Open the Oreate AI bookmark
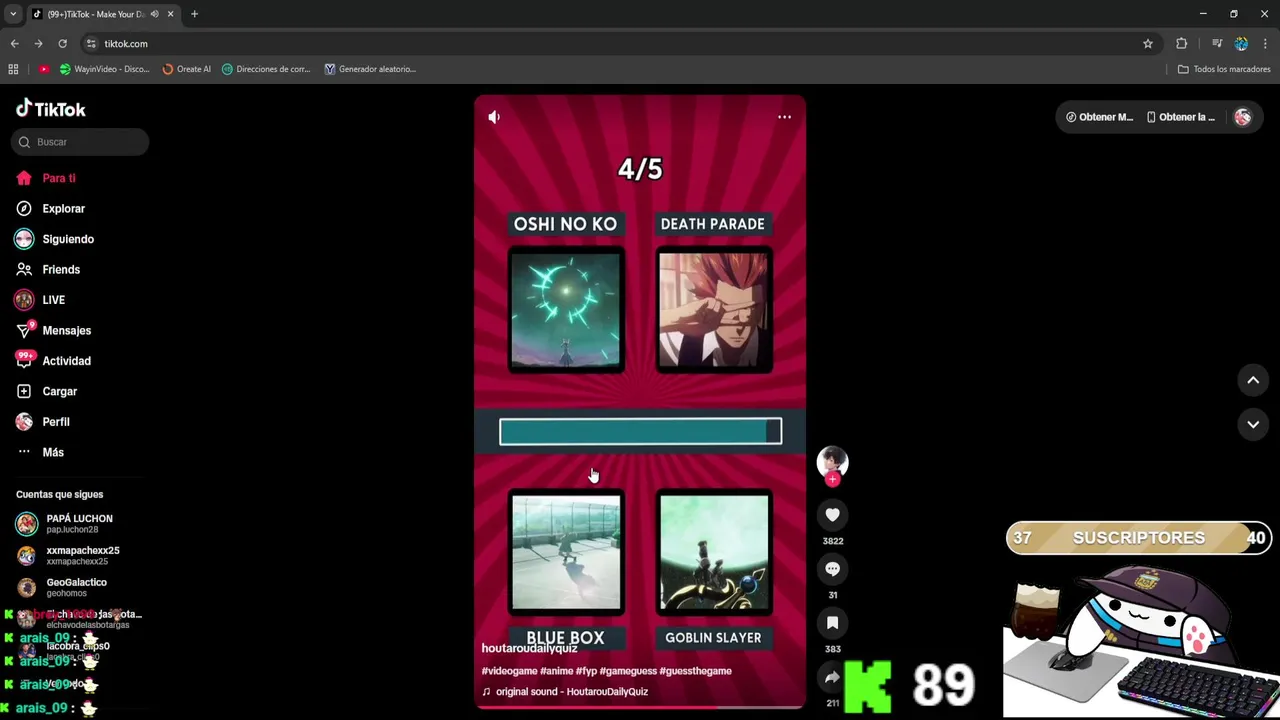Viewport: 1280px width, 720px height. [x=186, y=69]
